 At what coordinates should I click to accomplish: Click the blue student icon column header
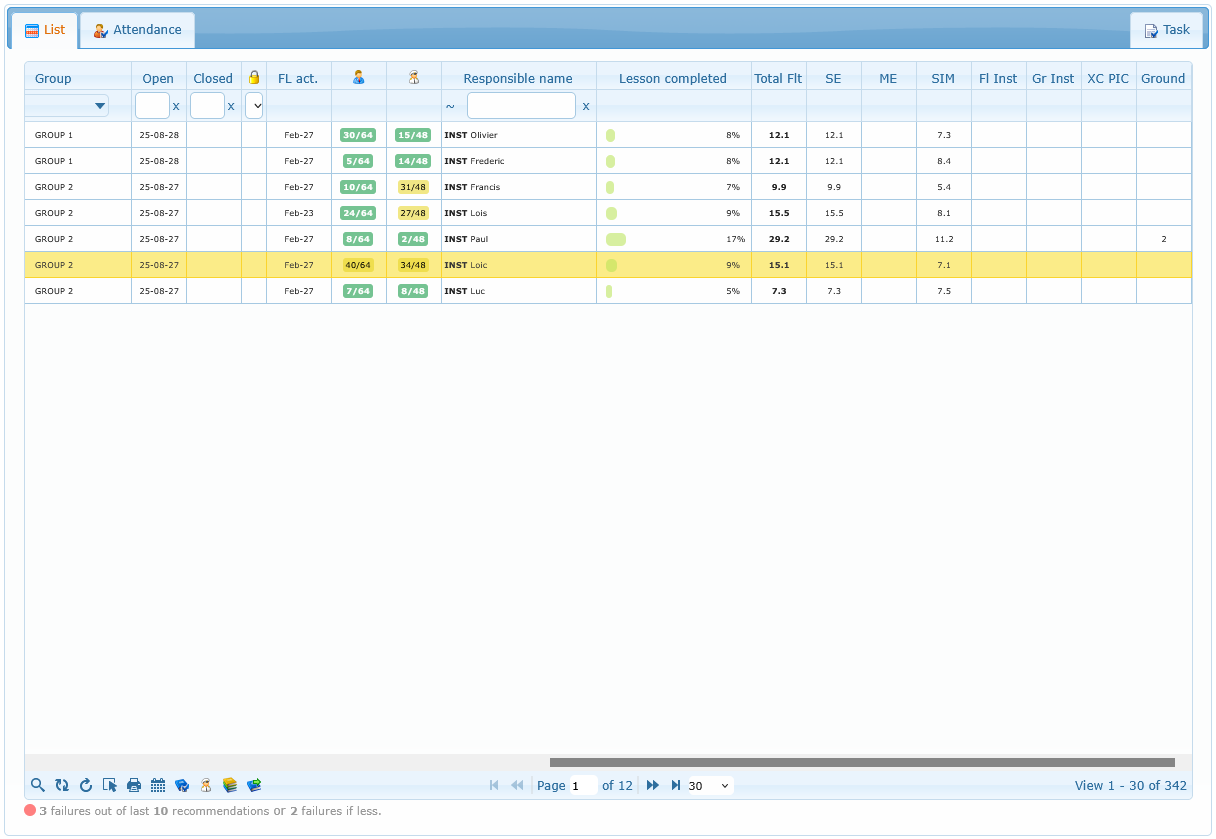tap(359, 78)
